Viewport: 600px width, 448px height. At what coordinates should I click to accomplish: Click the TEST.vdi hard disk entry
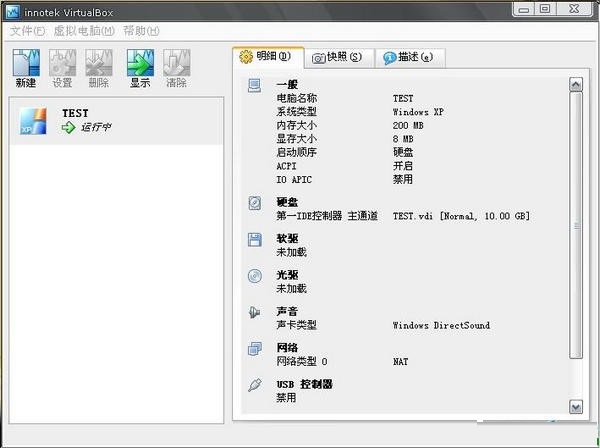tap(461, 216)
